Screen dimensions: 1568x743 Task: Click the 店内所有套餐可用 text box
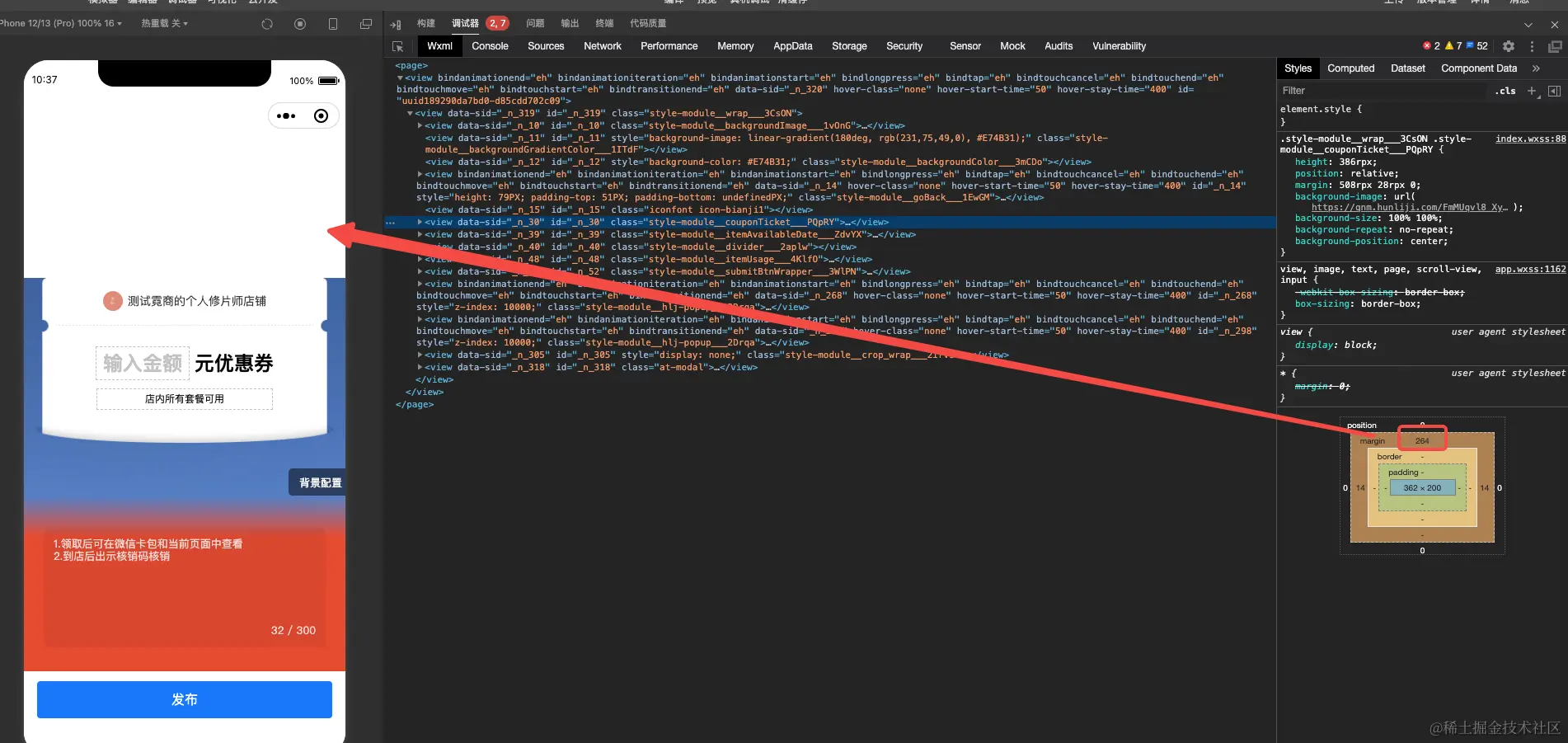point(185,399)
